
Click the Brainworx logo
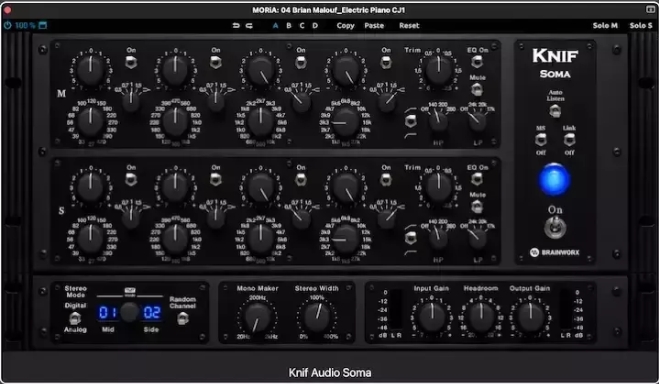pyautogui.click(x=554, y=252)
